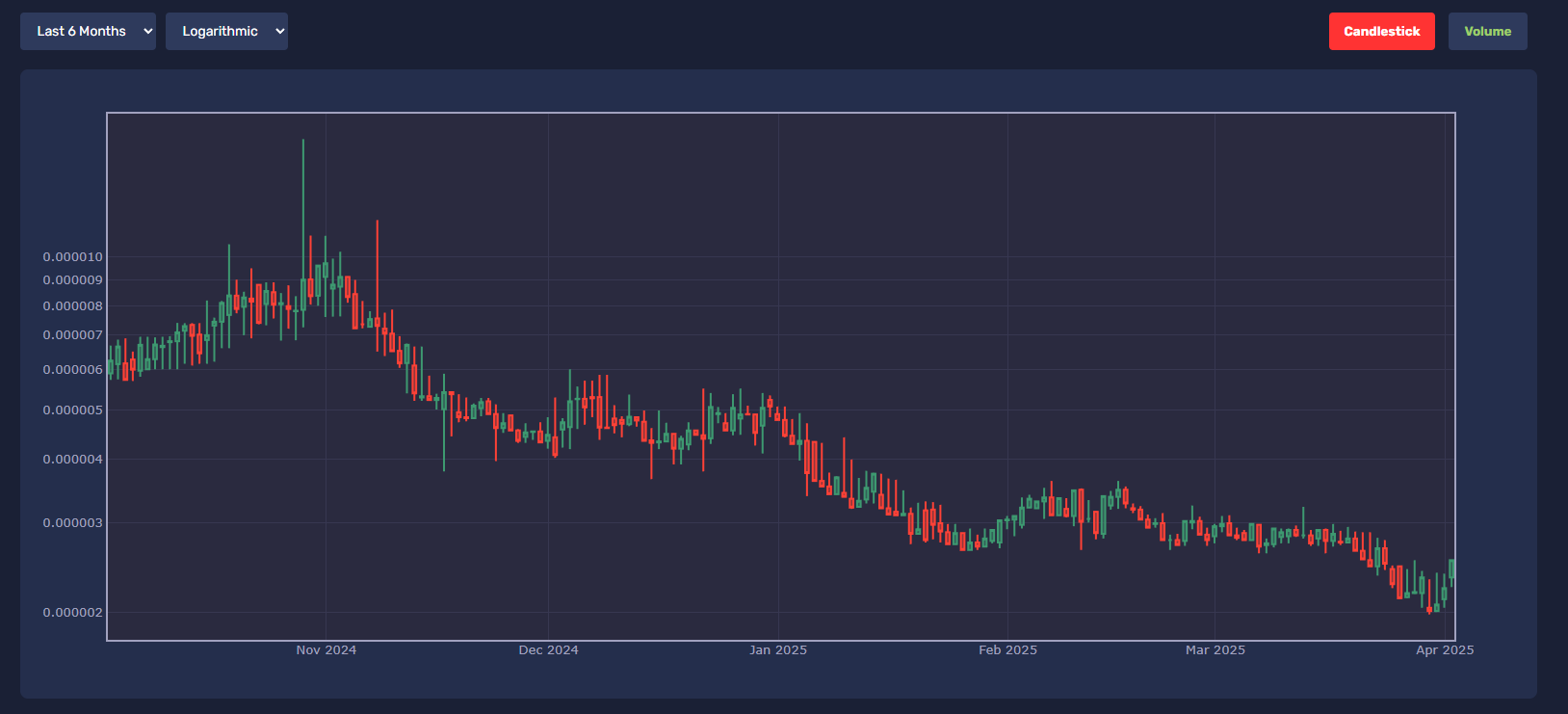Viewport: 1568px width, 714px height.
Task: Click the 0.000010 price axis label
Action: pyautogui.click(x=73, y=257)
